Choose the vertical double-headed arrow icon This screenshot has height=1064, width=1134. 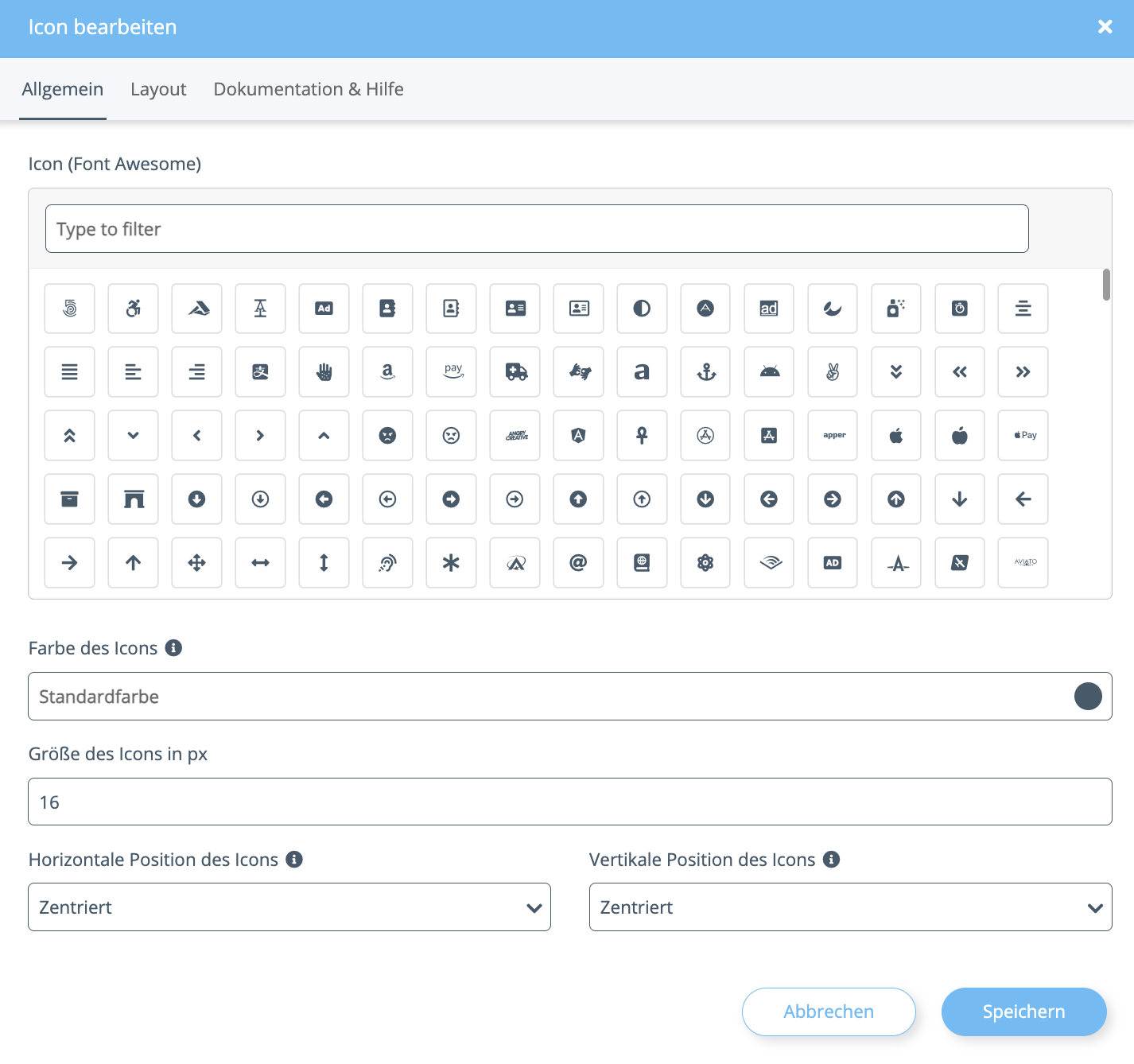[x=324, y=563]
